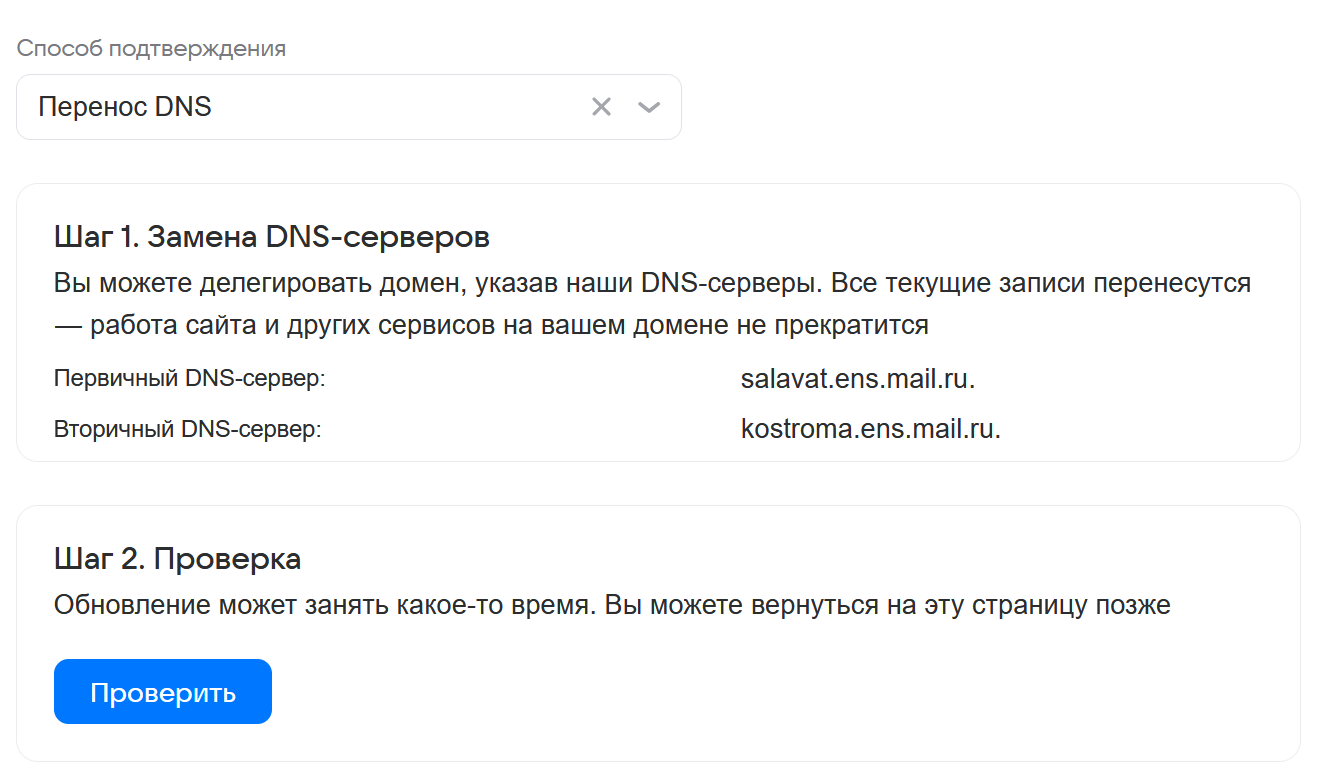Click the 'Первичный DNS-сервер:' label
Screen dimensions: 1317x779
[x=190, y=380]
